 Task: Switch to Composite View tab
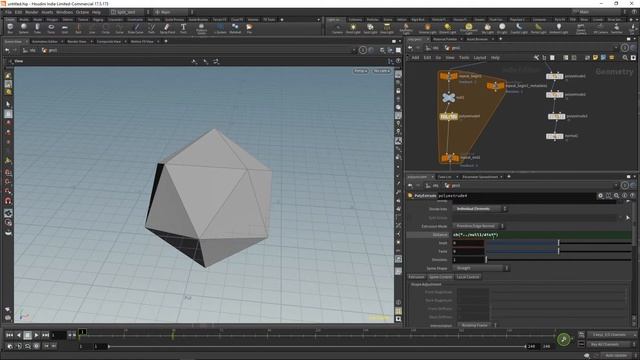109,41
